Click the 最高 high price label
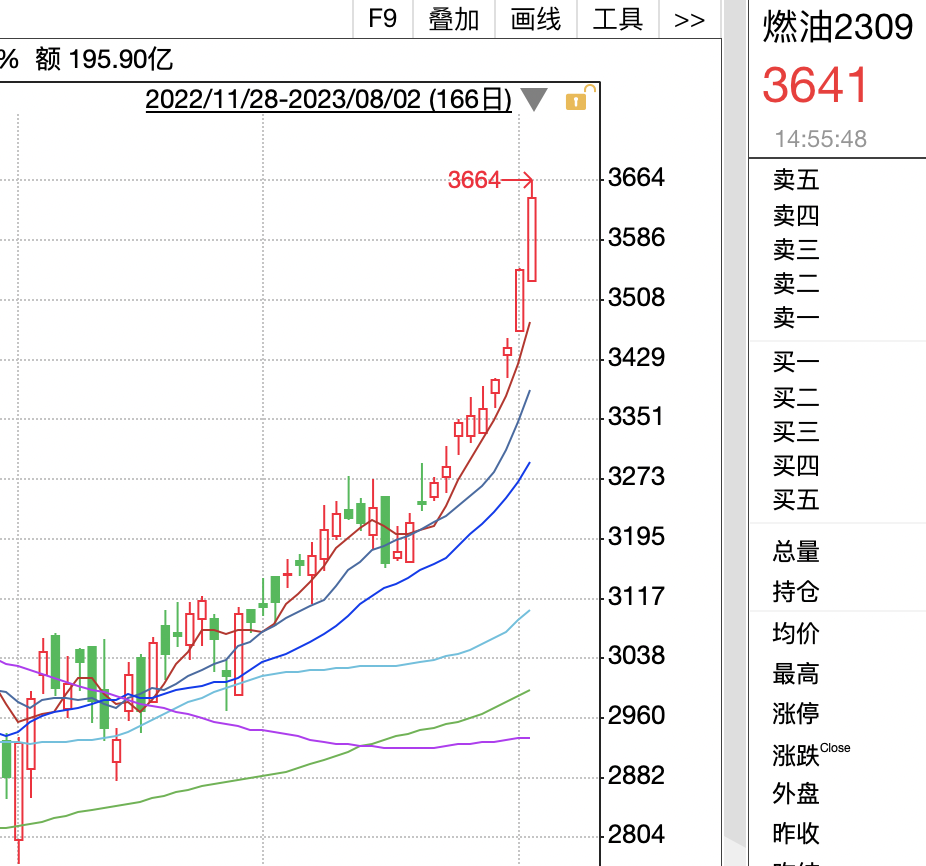926x866 pixels. coord(796,673)
